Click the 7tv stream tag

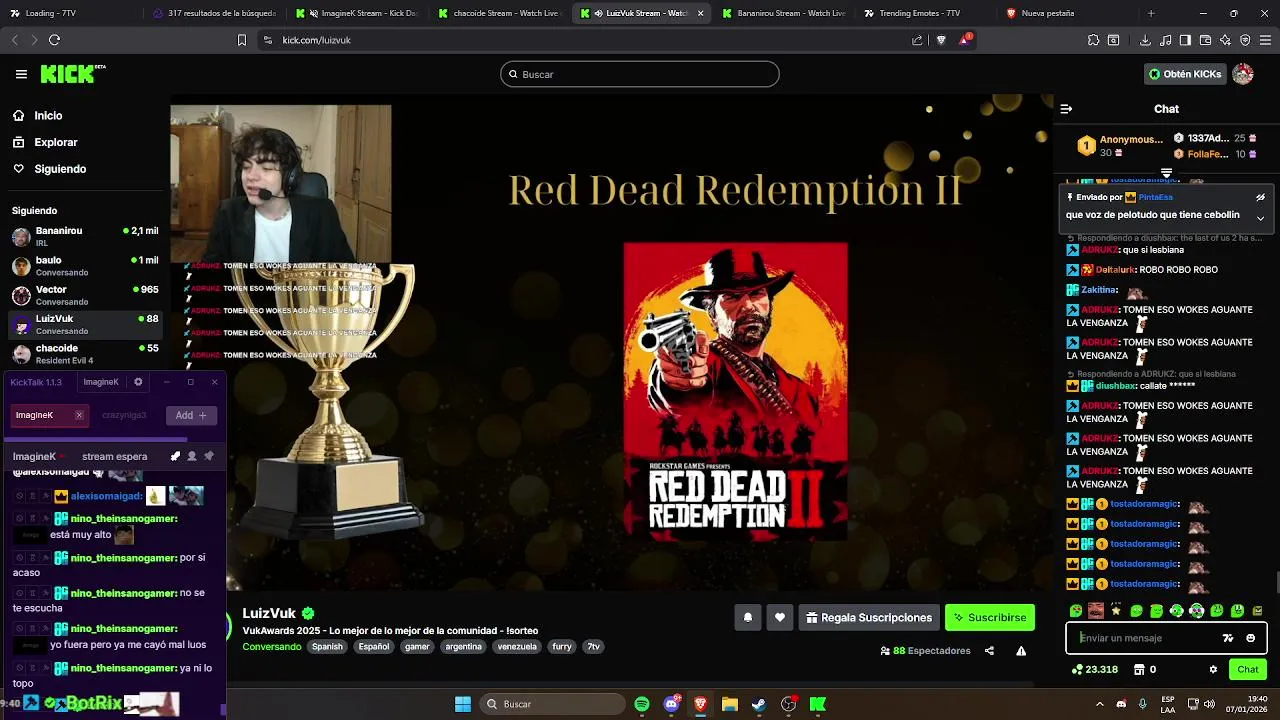click(593, 647)
